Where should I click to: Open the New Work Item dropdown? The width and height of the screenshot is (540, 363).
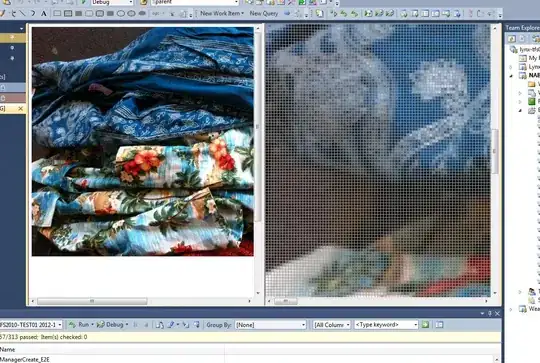(222, 13)
